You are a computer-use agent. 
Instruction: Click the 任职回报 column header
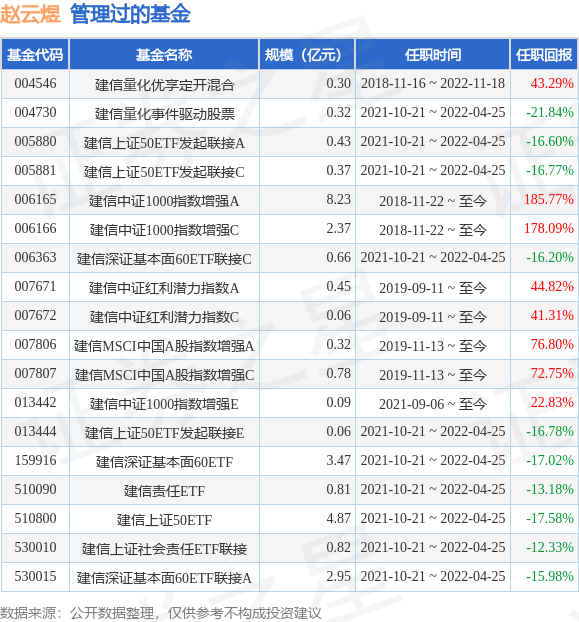544,54
